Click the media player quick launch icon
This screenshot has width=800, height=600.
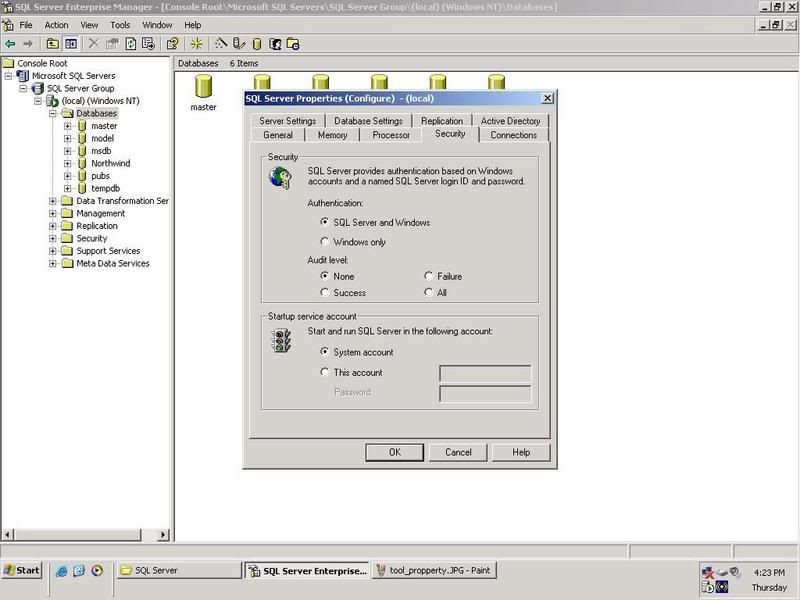click(97, 571)
